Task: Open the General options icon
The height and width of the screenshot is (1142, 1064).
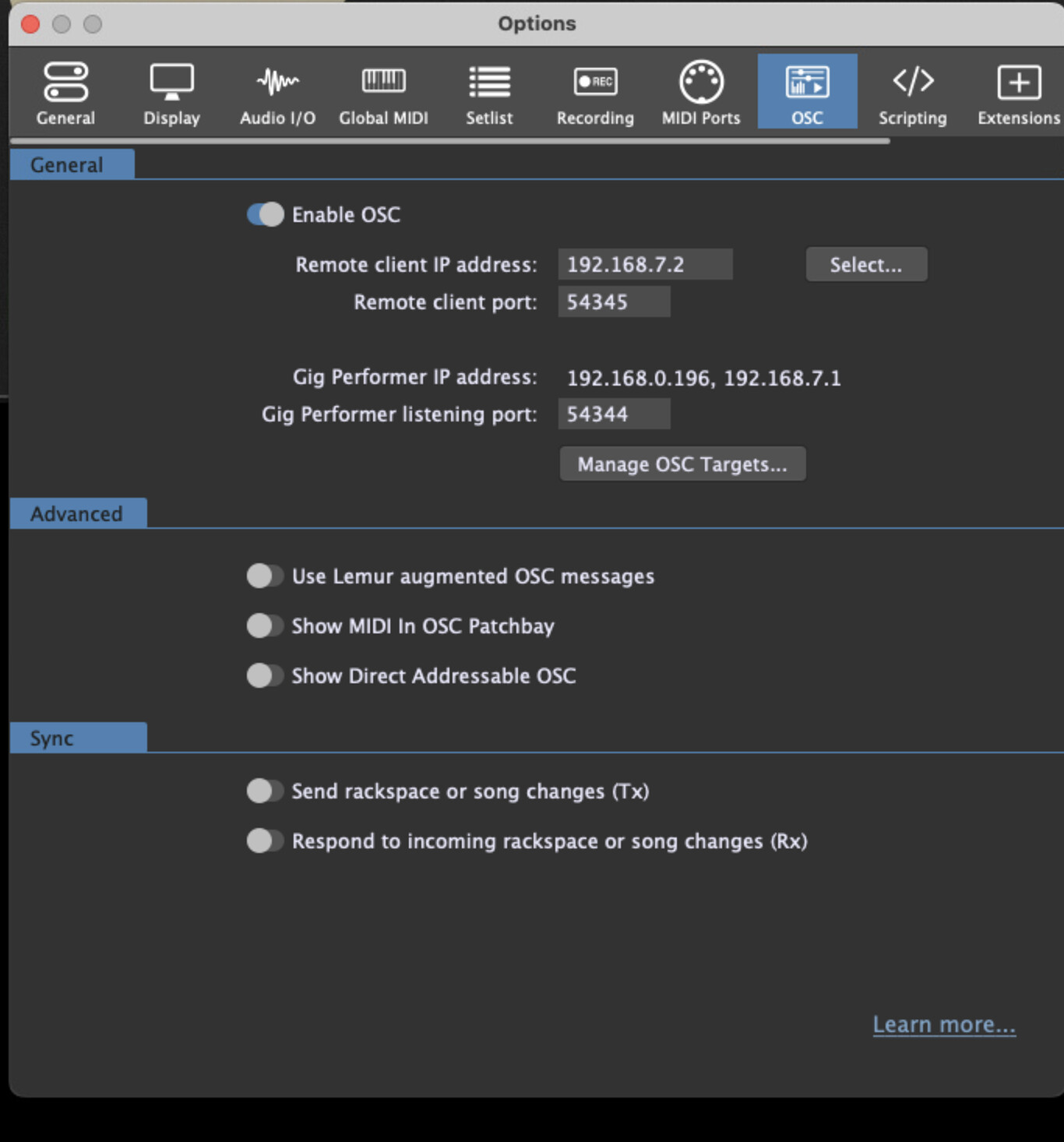Action: [65, 83]
